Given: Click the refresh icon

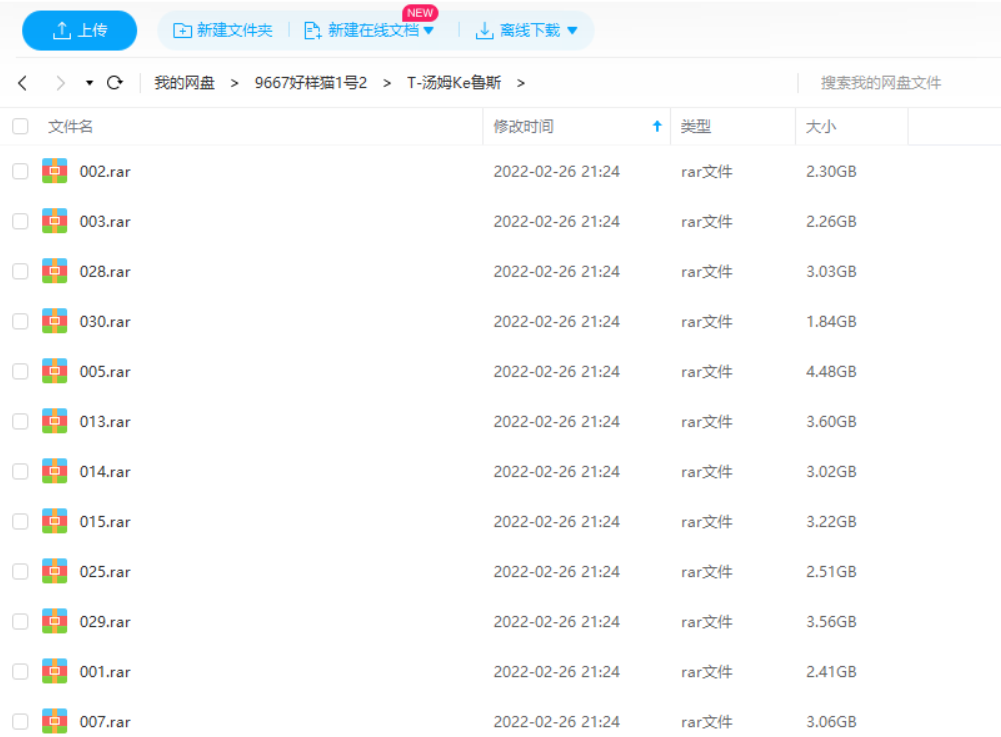Looking at the screenshot, I should pyautogui.click(x=115, y=83).
